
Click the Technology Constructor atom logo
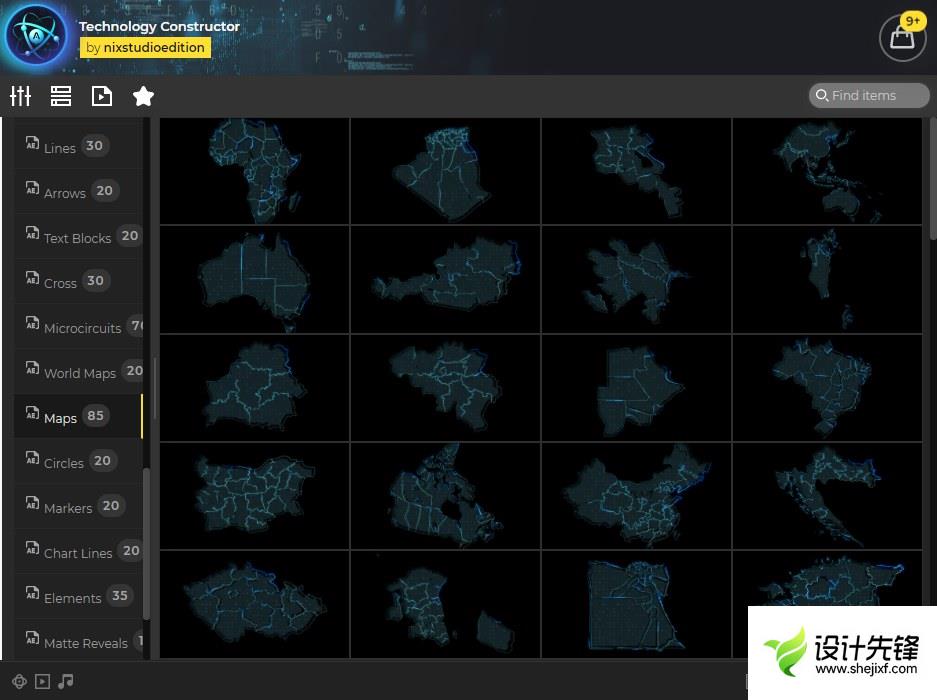point(36,37)
